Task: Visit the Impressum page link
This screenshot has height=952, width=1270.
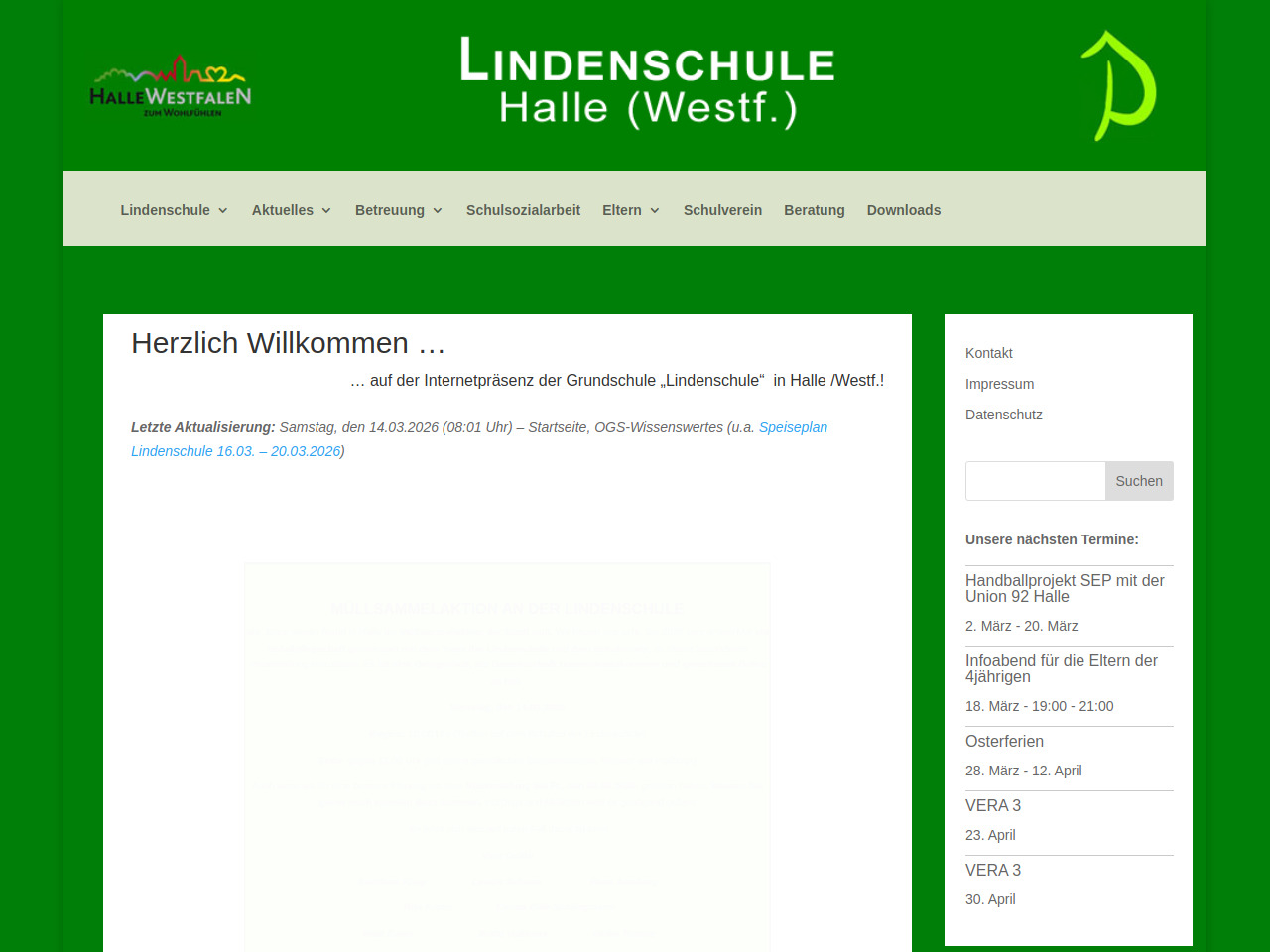Action: [999, 384]
